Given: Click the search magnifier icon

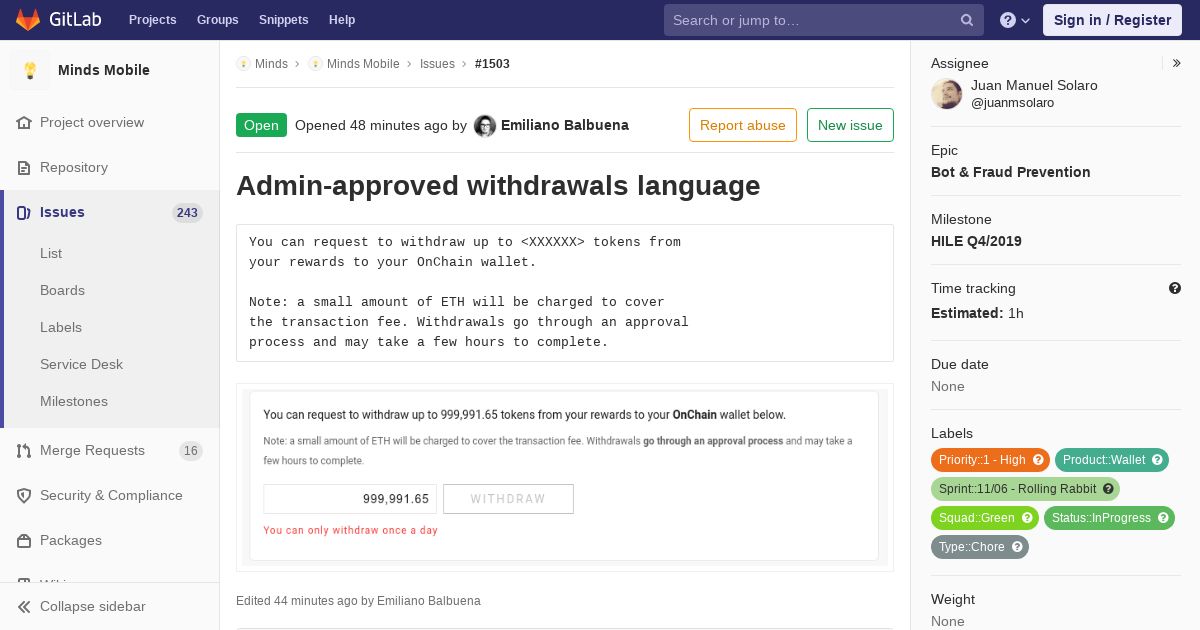Looking at the screenshot, I should point(966,20).
